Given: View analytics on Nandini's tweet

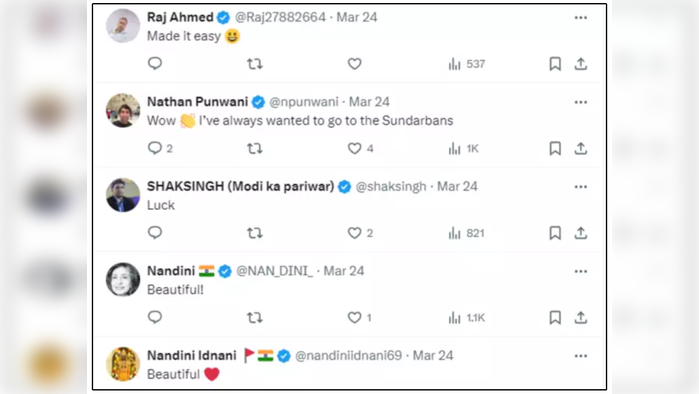Looking at the screenshot, I should [x=466, y=318].
